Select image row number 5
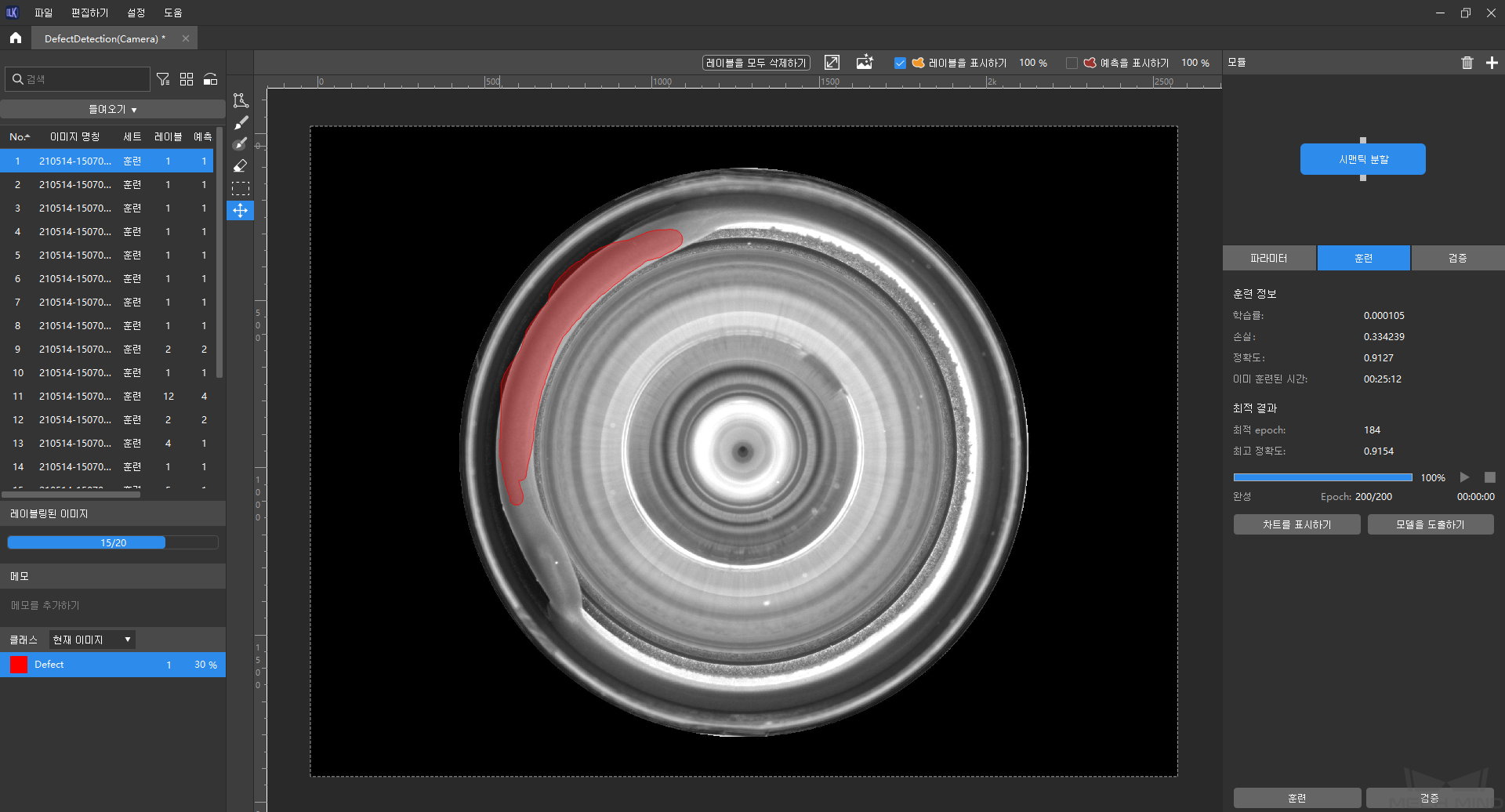This screenshot has height=812, width=1505. pyautogui.click(x=107, y=255)
